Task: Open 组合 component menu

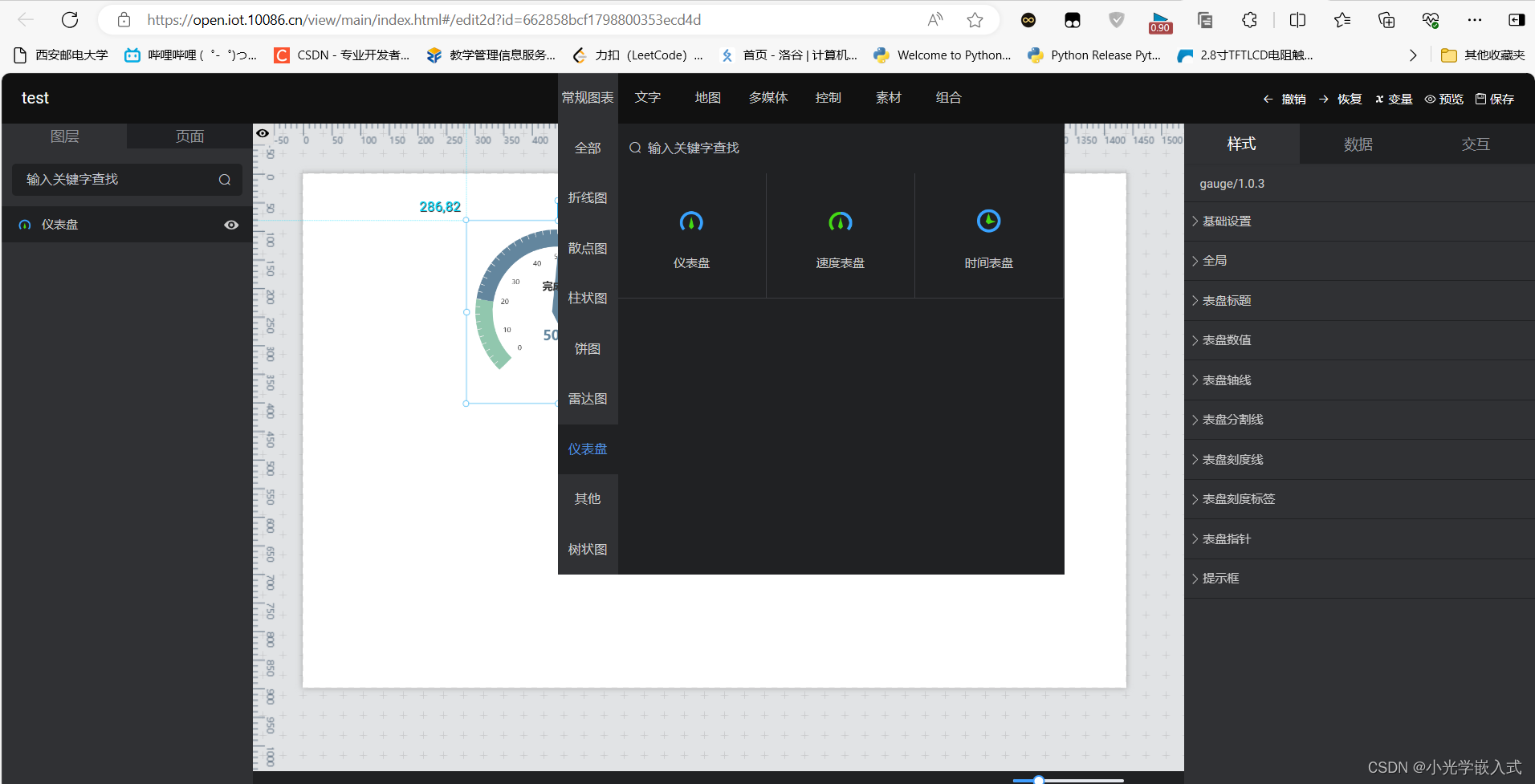Action: pos(948,98)
